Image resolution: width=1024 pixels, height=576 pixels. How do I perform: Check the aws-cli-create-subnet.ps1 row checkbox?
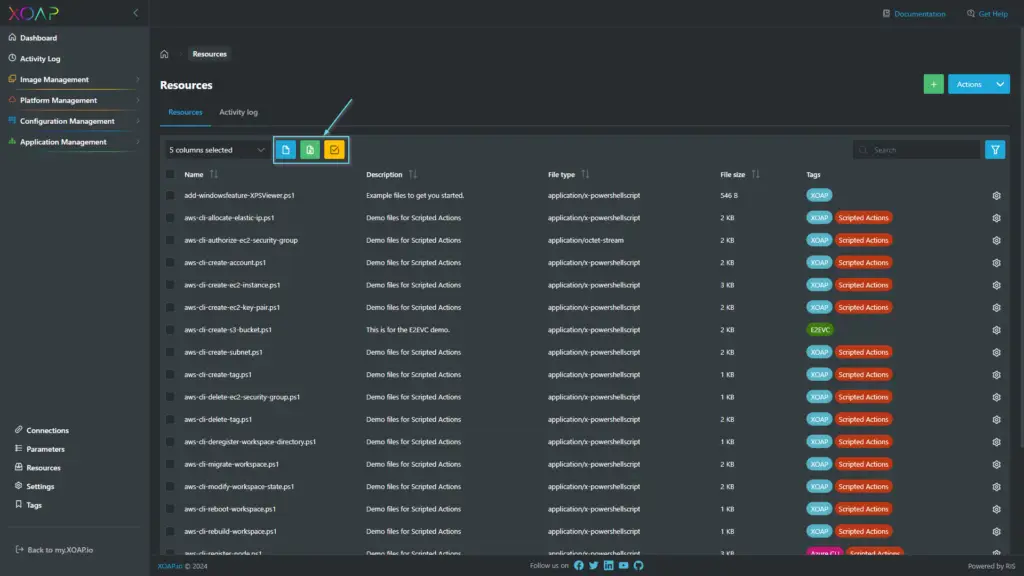click(x=170, y=353)
